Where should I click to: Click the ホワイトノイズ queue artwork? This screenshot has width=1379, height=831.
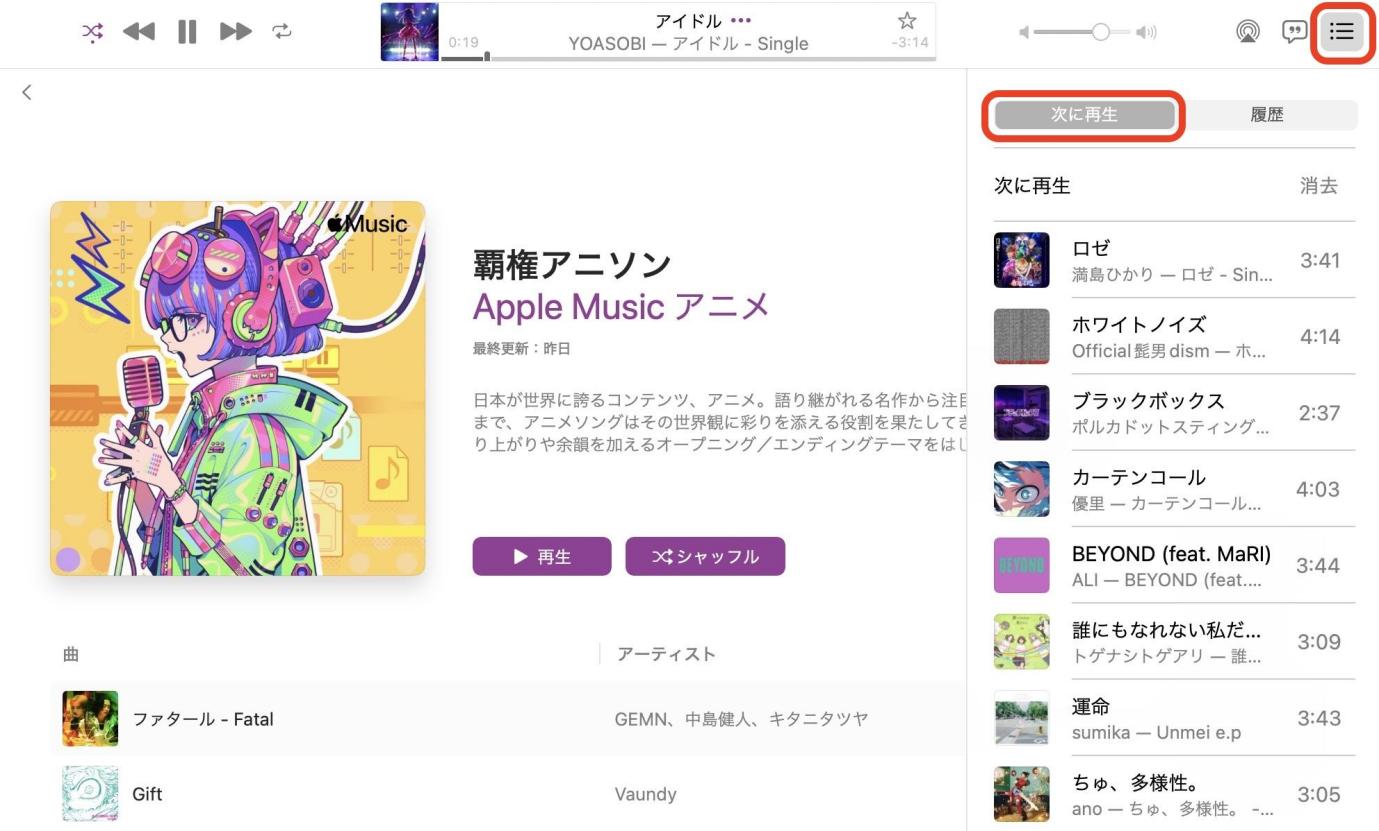point(1022,337)
